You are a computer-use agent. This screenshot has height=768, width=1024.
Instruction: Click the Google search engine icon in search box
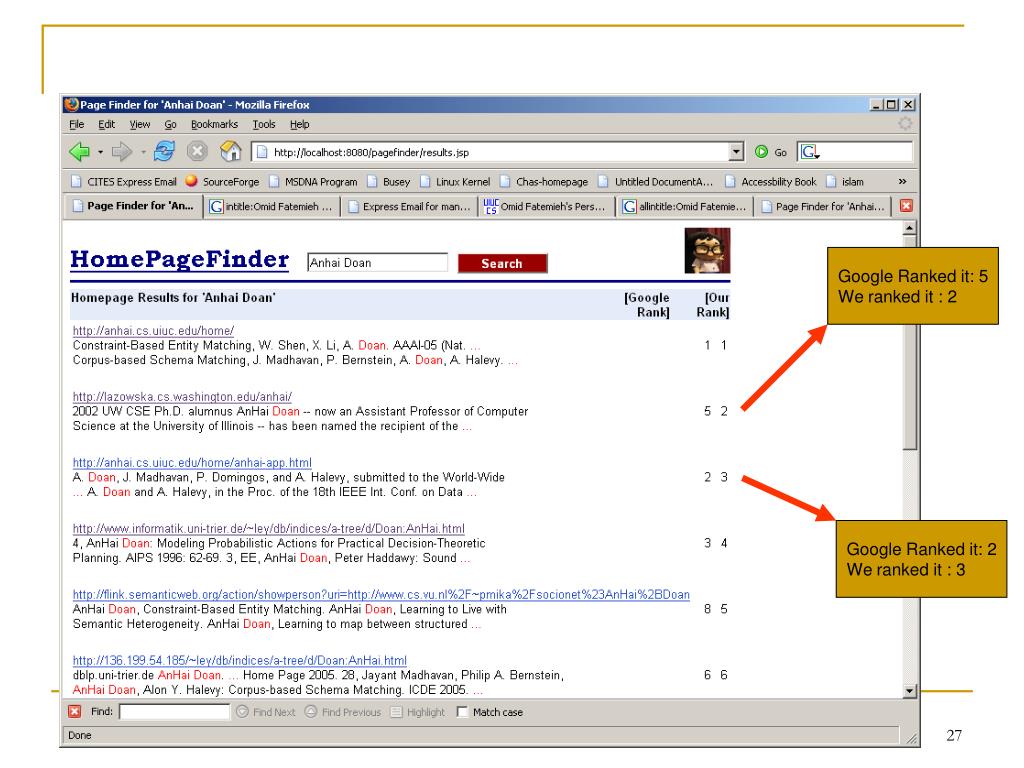click(809, 152)
